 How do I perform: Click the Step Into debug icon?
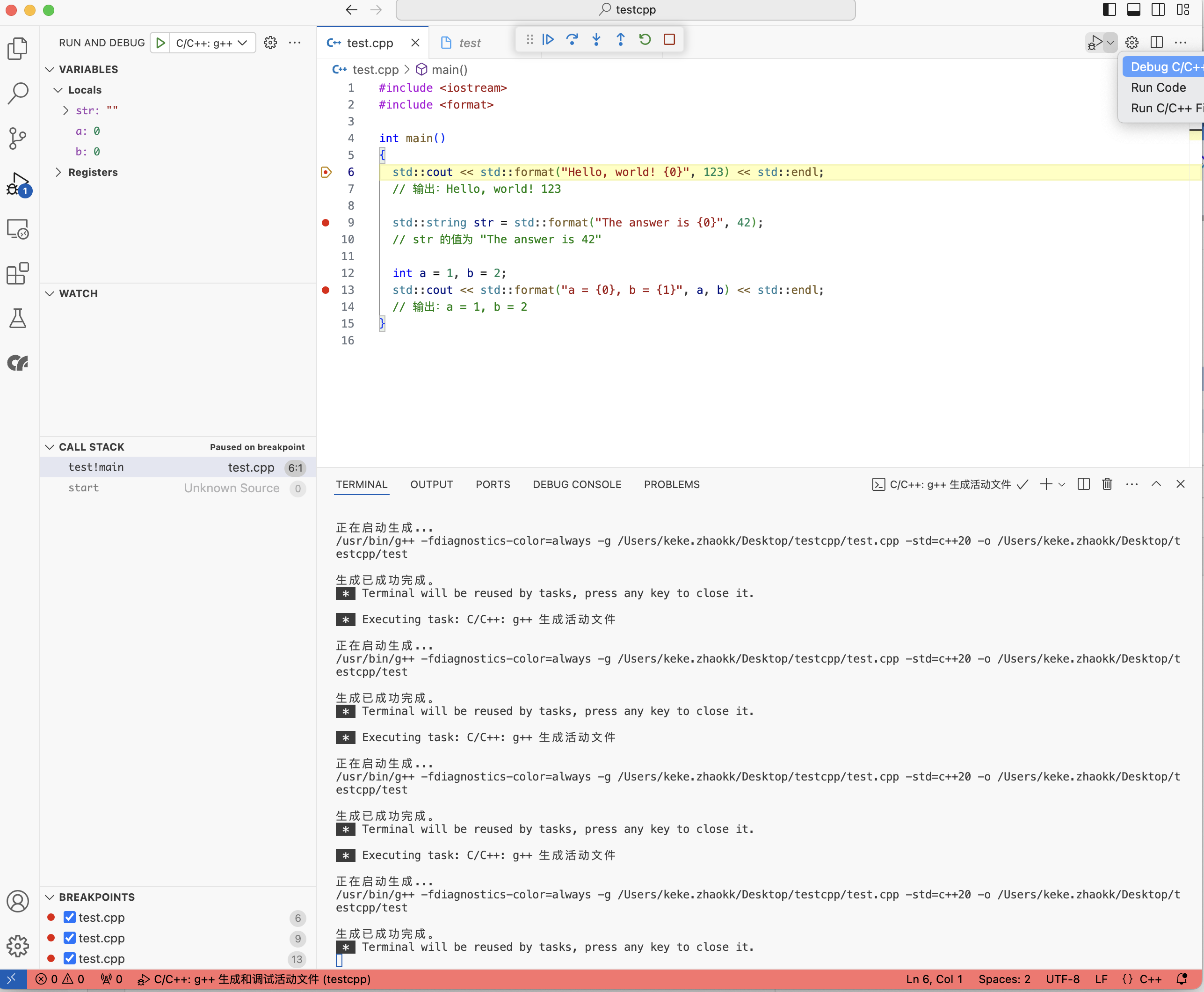596,39
